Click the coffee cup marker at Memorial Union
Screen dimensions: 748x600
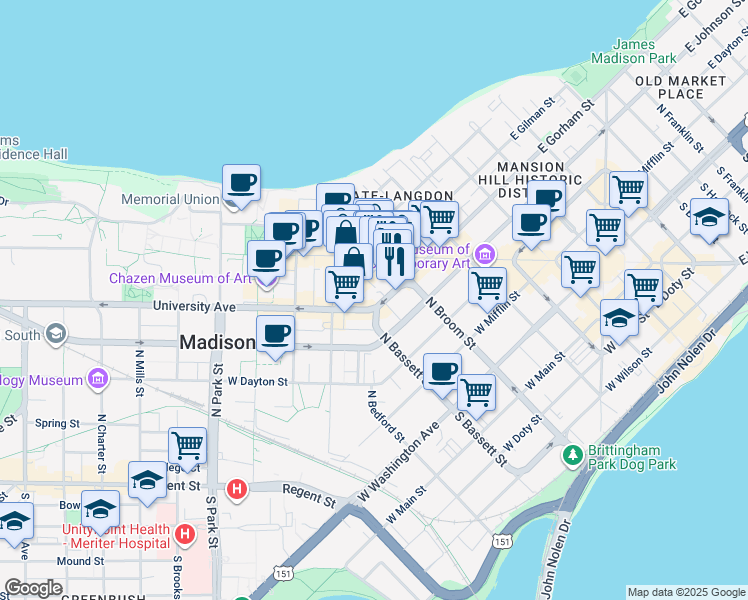point(241,184)
